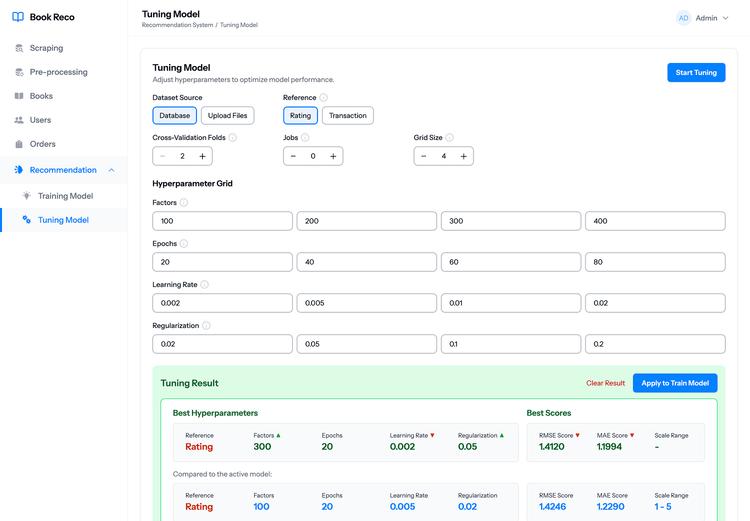Click the Factors field containing 400
This screenshot has width=750, height=521.
coord(655,221)
